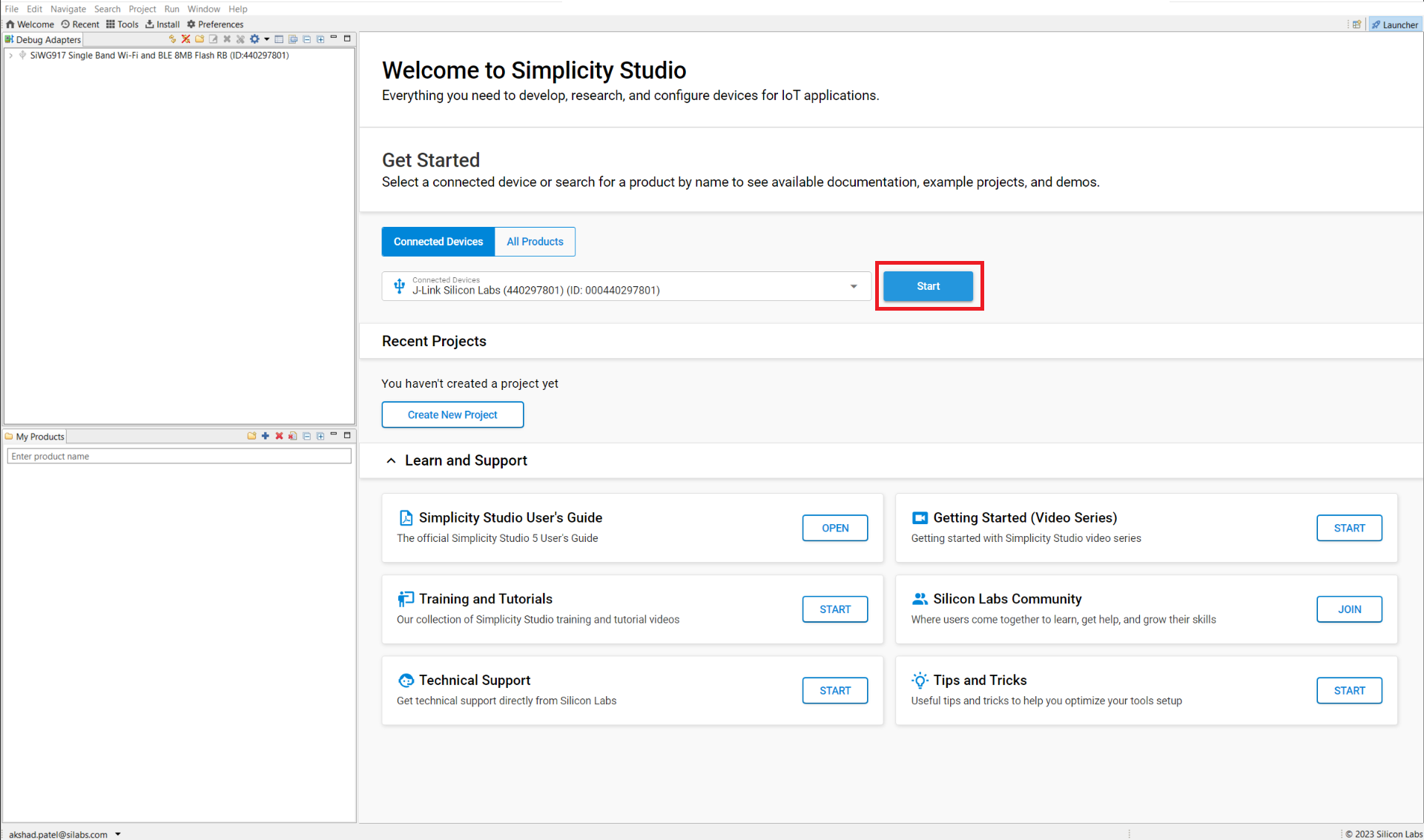Open the Search menu
1424x840 pixels.
point(108,9)
